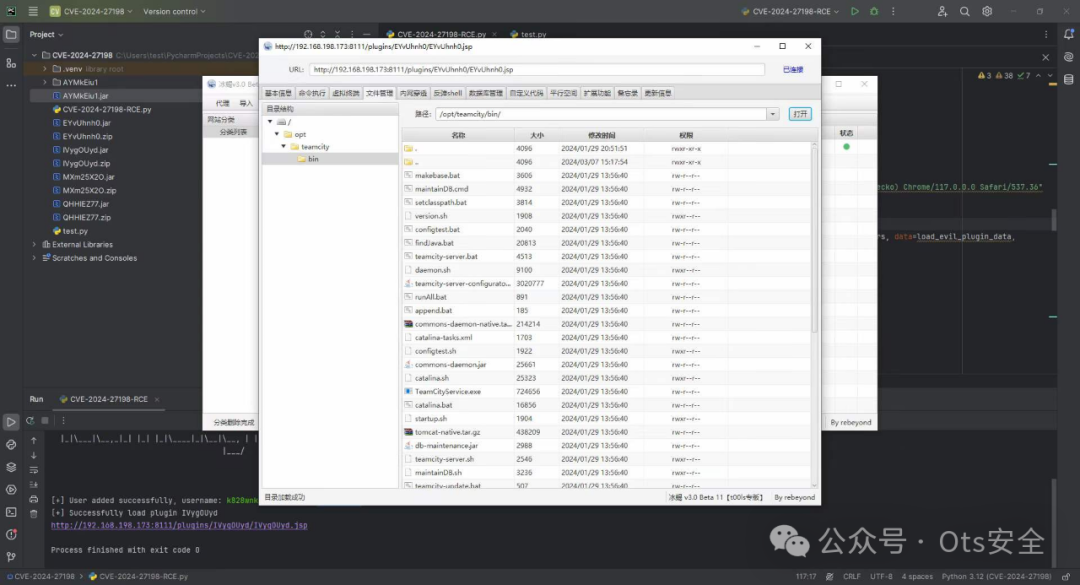Select TeamCityService.exe file row

click(606, 391)
